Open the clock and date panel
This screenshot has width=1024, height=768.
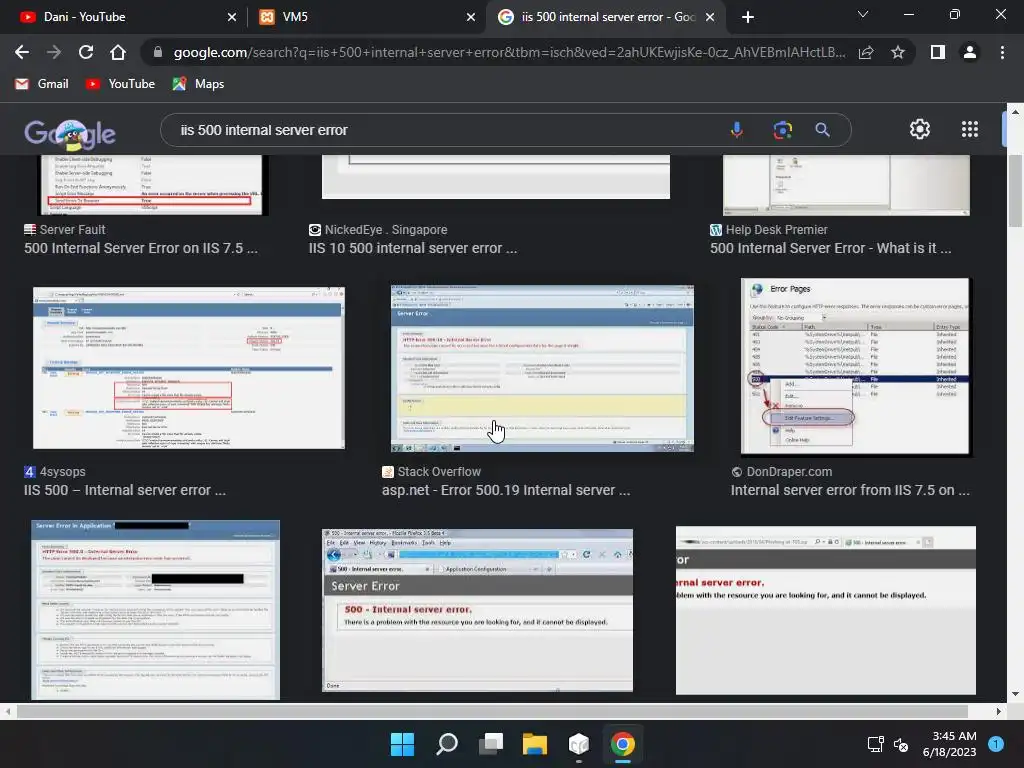[x=950, y=744]
